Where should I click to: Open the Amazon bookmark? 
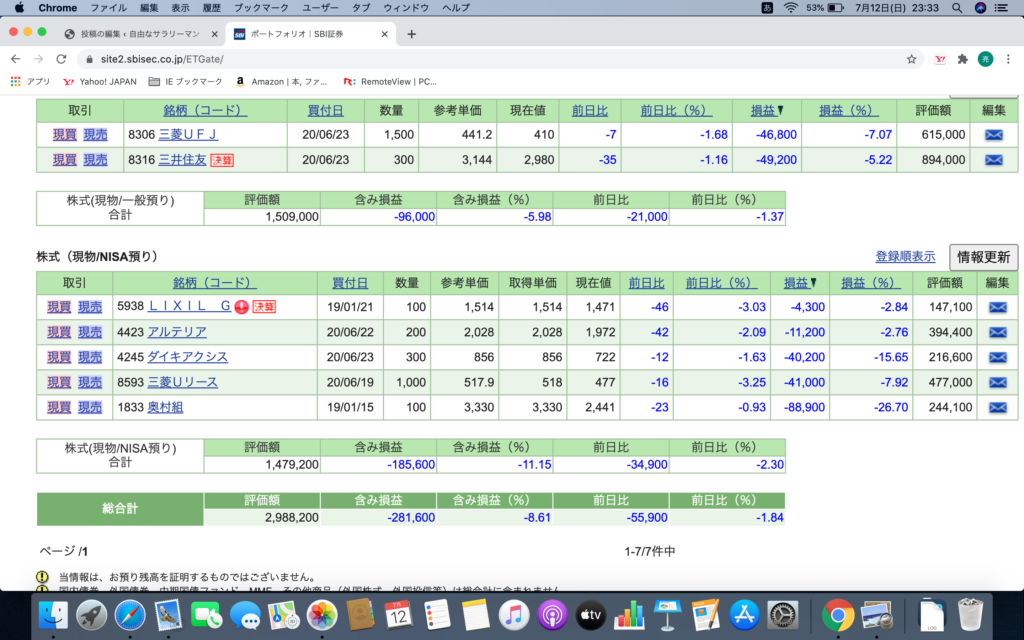[281, 82]
